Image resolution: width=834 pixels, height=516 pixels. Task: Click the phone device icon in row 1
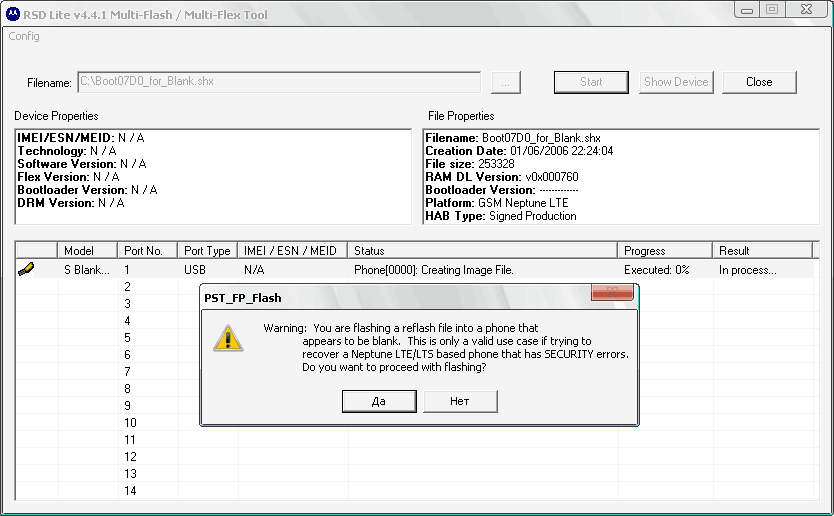coord(26,269)
